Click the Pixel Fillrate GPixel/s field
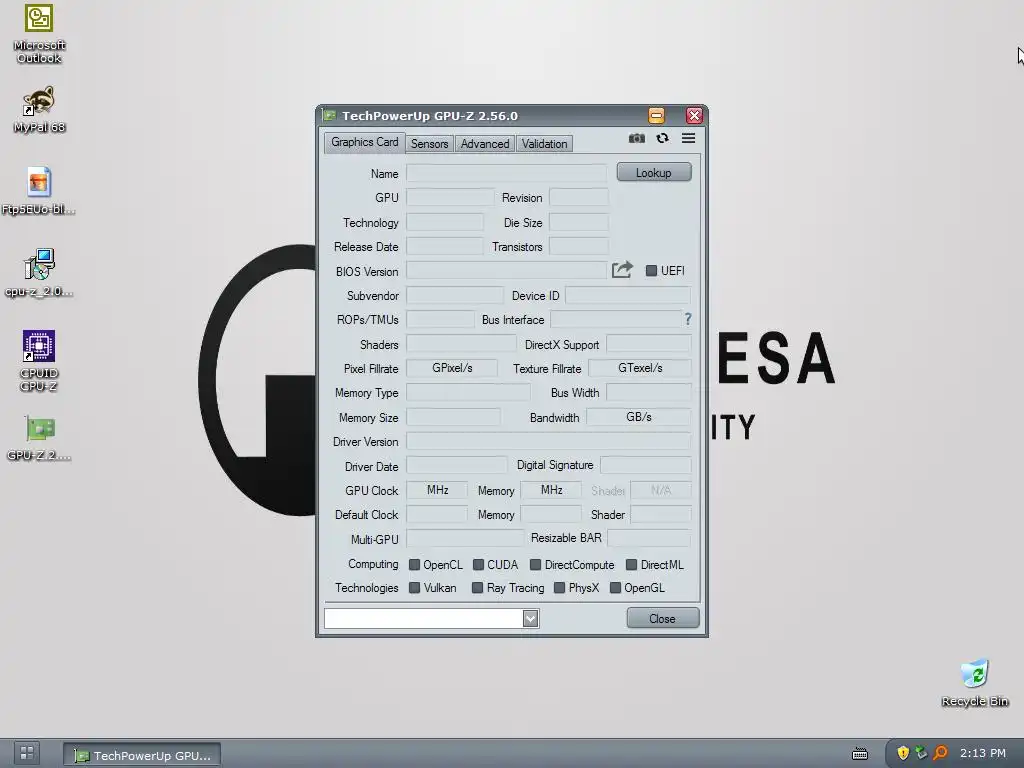This screenshot has width=1024, height=768. 452,368
